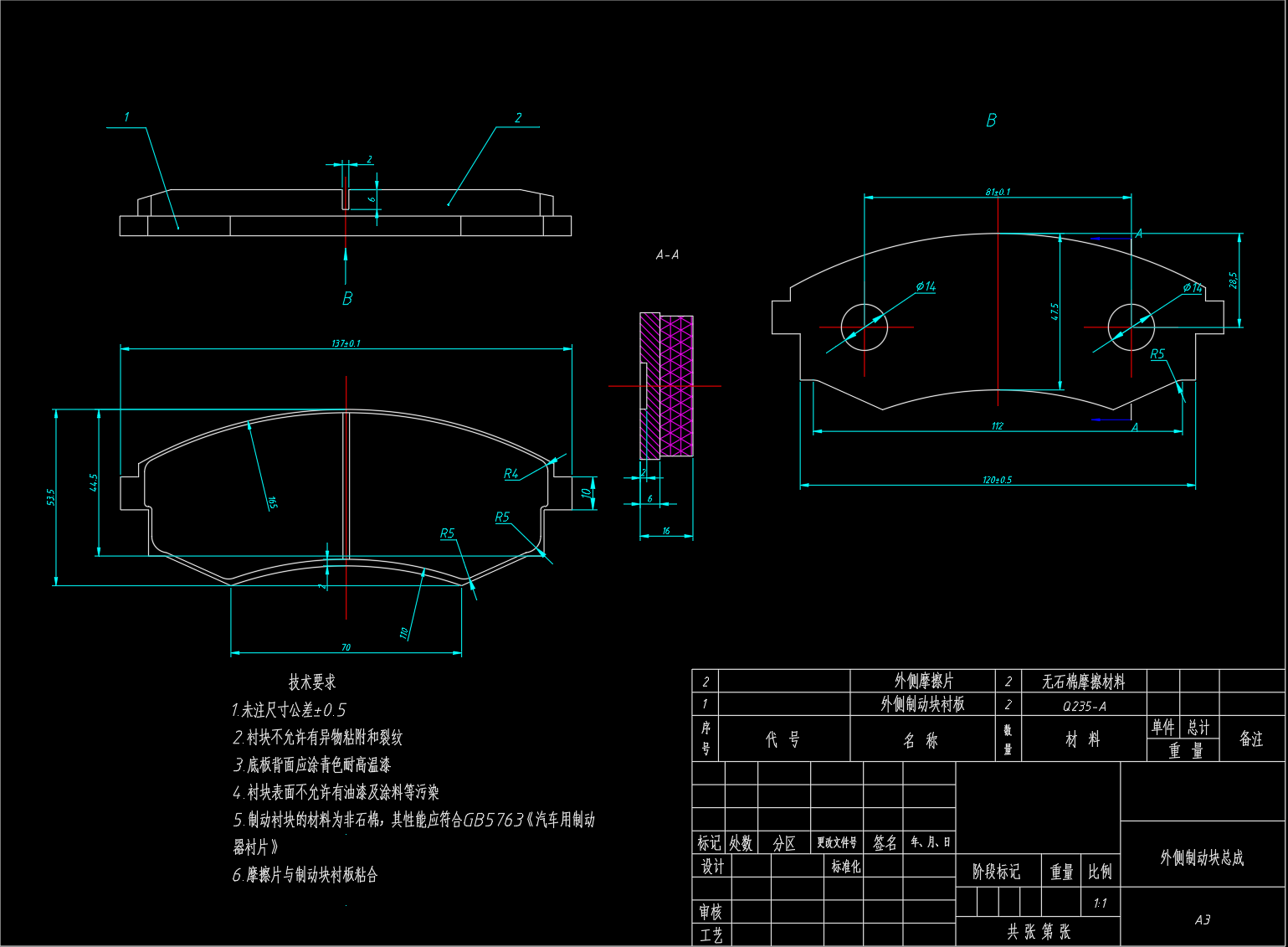The image size is (1288, 947).
Task: Select the 外侧摩擦片 part name cell
Action: point(923,682)
